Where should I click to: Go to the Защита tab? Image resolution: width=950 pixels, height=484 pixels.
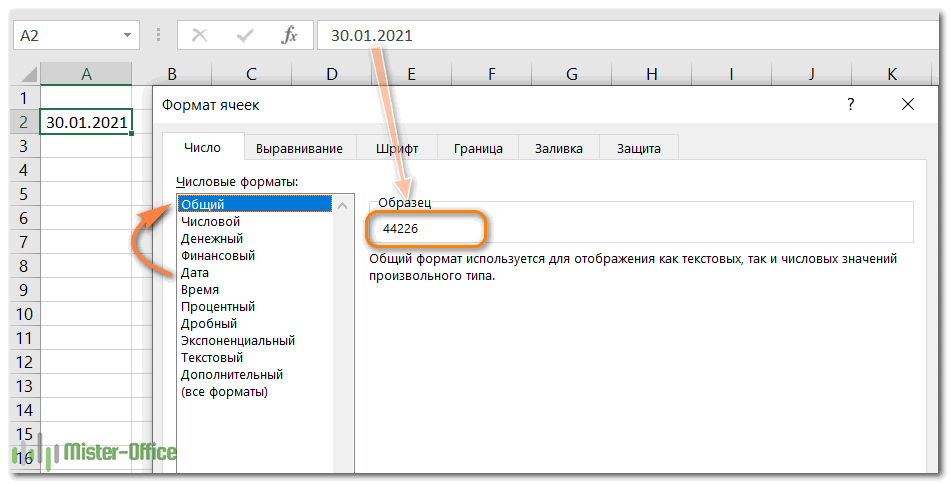(x=638, y=148)
